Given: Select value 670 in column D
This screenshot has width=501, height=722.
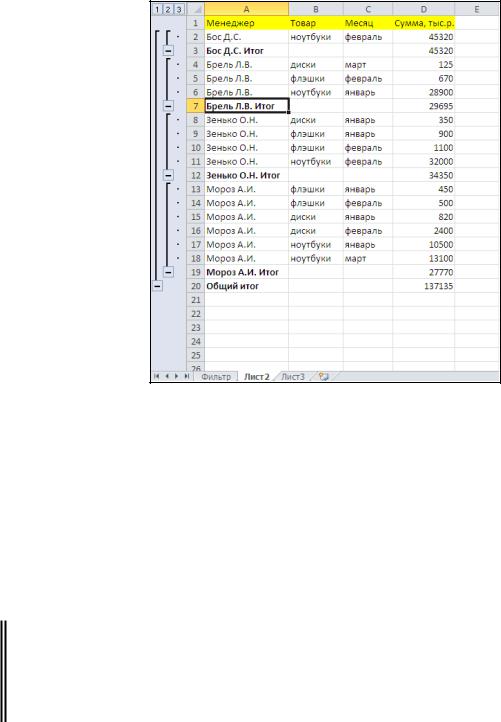Looking at the screenshot, I should tap(424, 78).
